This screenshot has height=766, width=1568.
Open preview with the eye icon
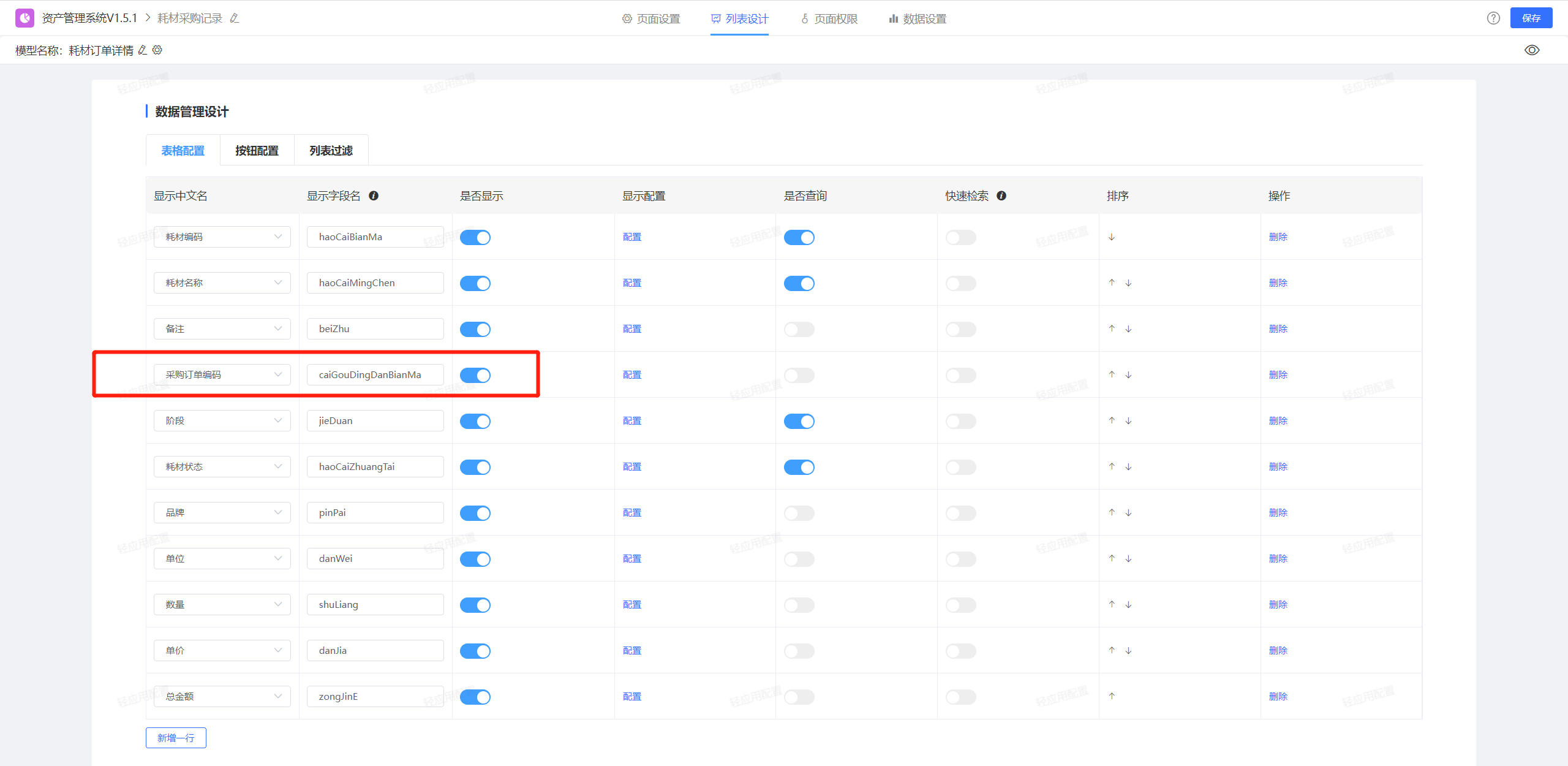(1532, 50)
